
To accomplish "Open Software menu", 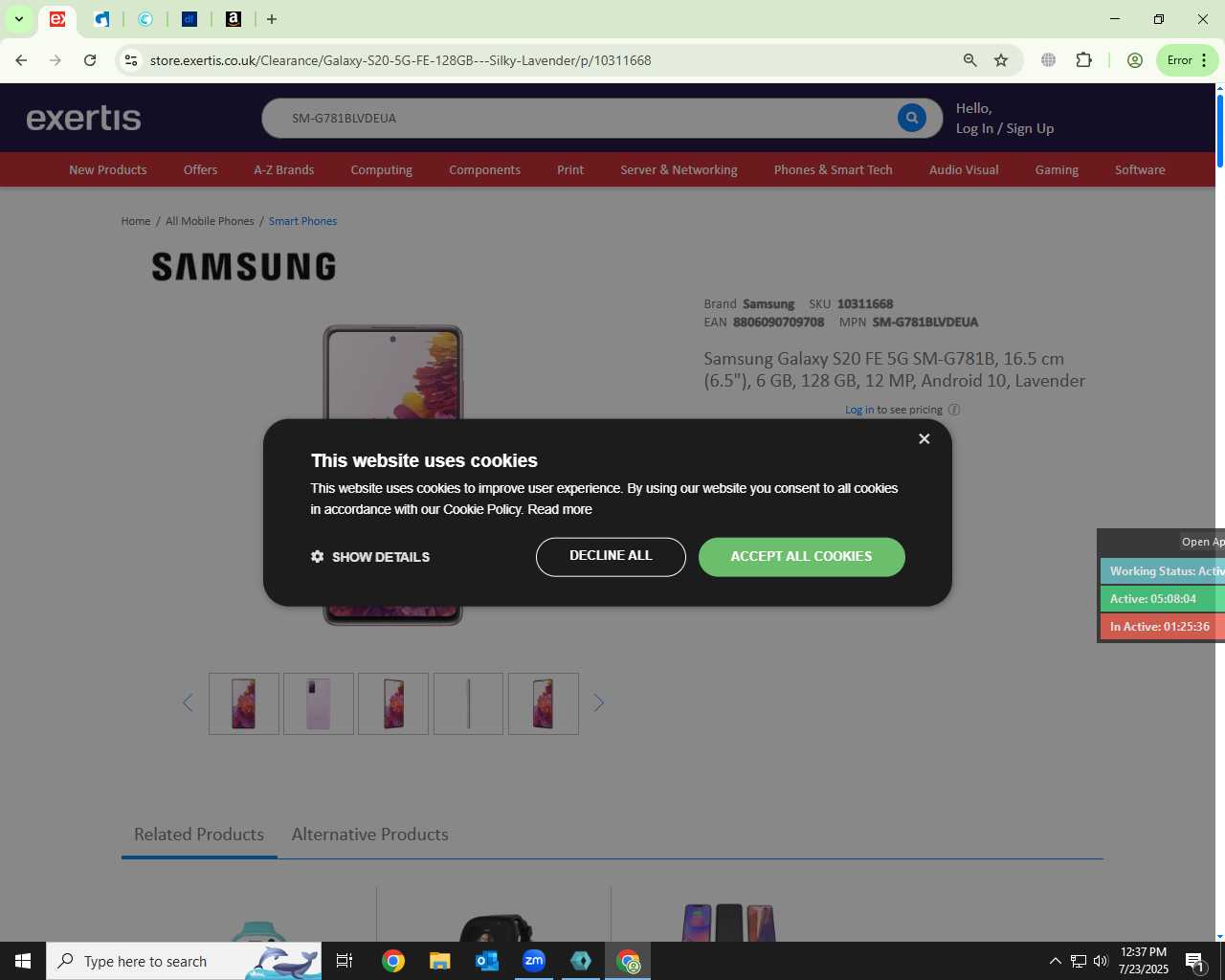I will tap(1139, 169).
